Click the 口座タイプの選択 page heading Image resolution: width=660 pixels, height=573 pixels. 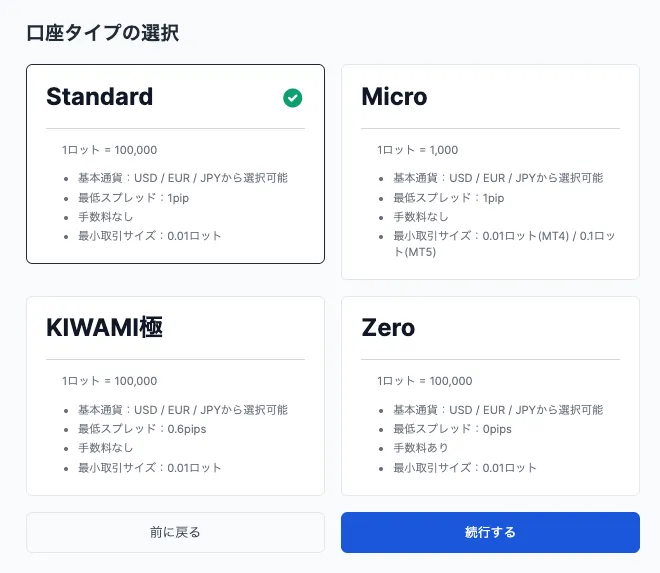103,32
